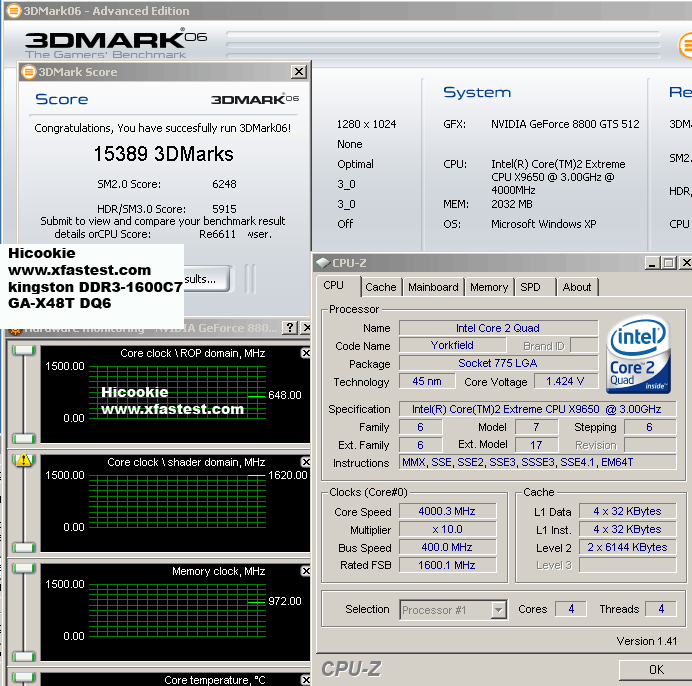Click the Threads count field
The width and height of the screenshot is (692, 686).
(661, 609)
